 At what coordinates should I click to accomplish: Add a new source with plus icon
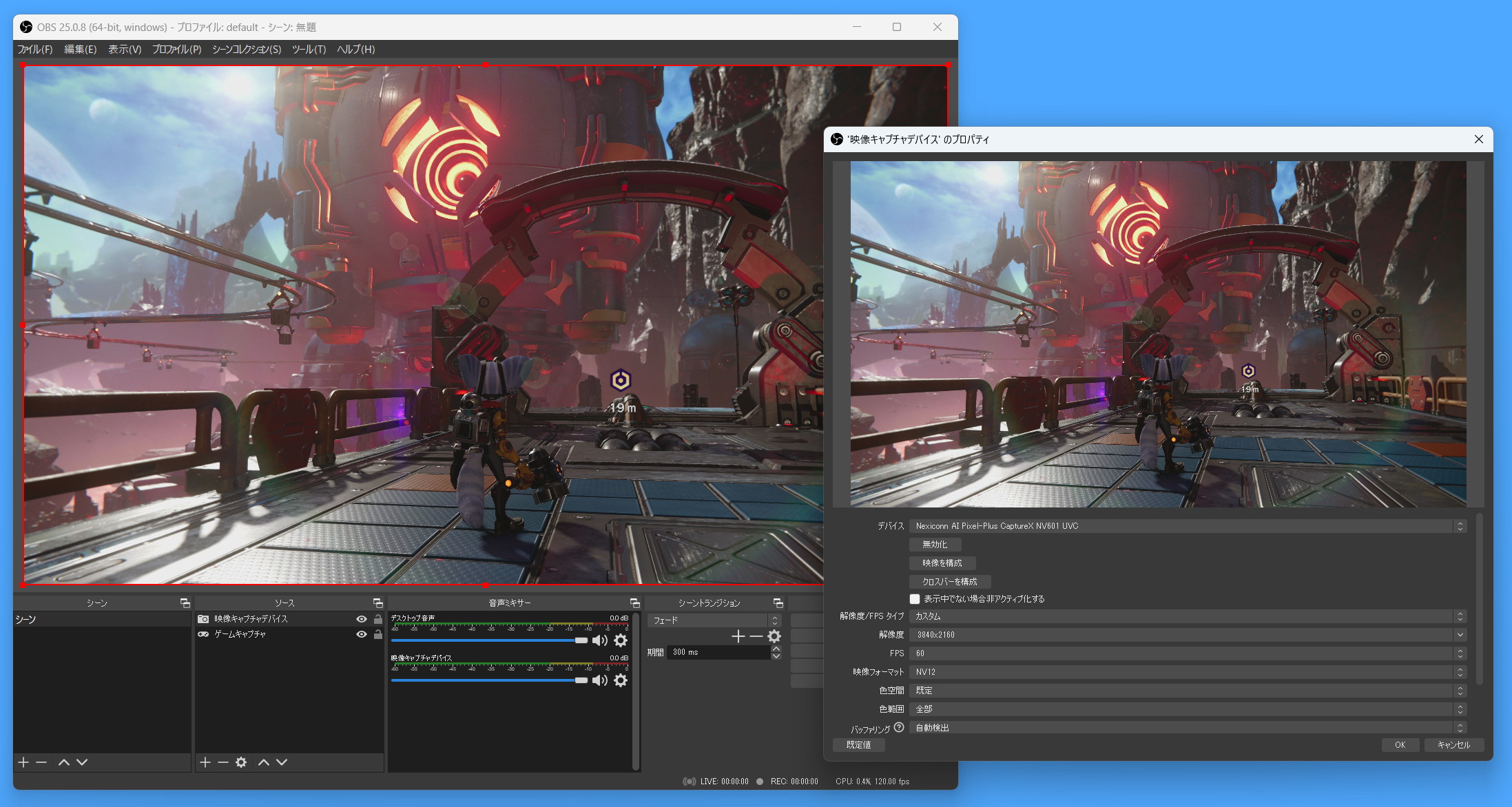205,762
